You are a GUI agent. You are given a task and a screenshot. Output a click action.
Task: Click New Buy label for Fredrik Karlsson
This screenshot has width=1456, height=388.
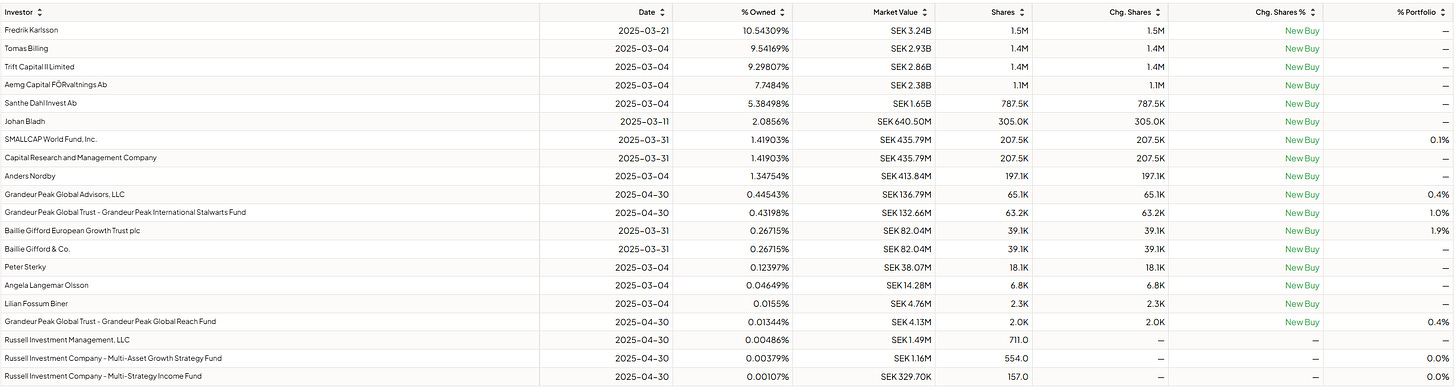point(1302,30)
